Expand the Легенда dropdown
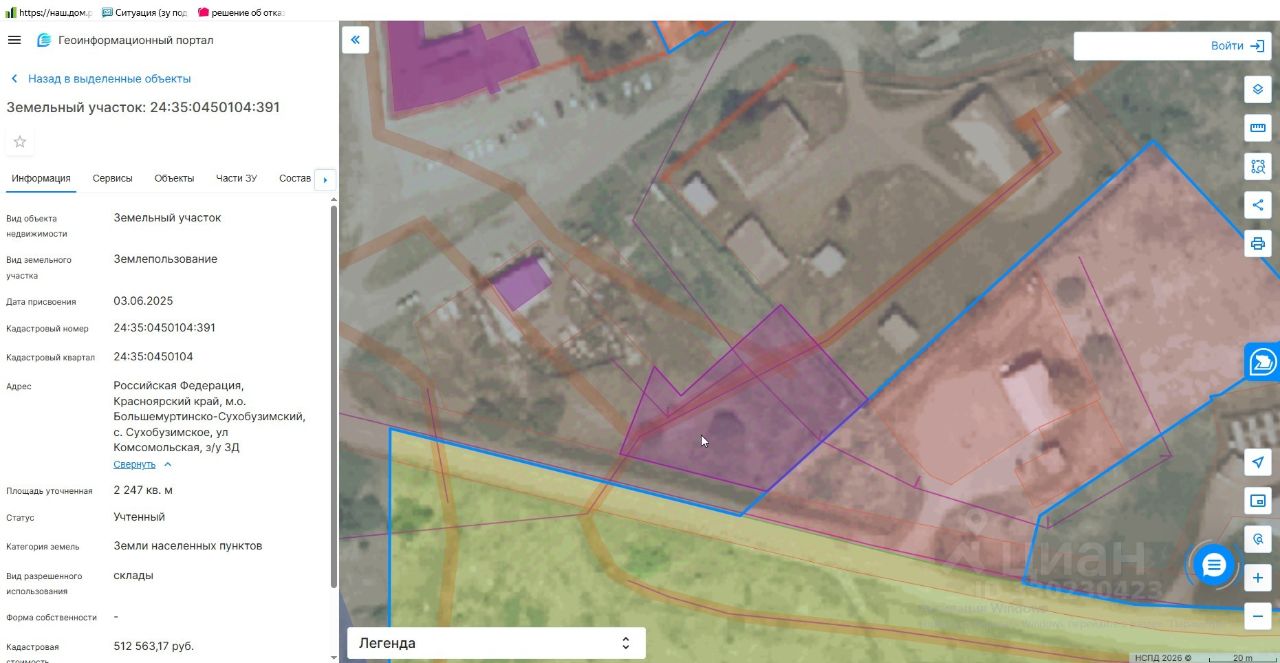The width and height of the screenshot is (1280, 663). point(496,643)
